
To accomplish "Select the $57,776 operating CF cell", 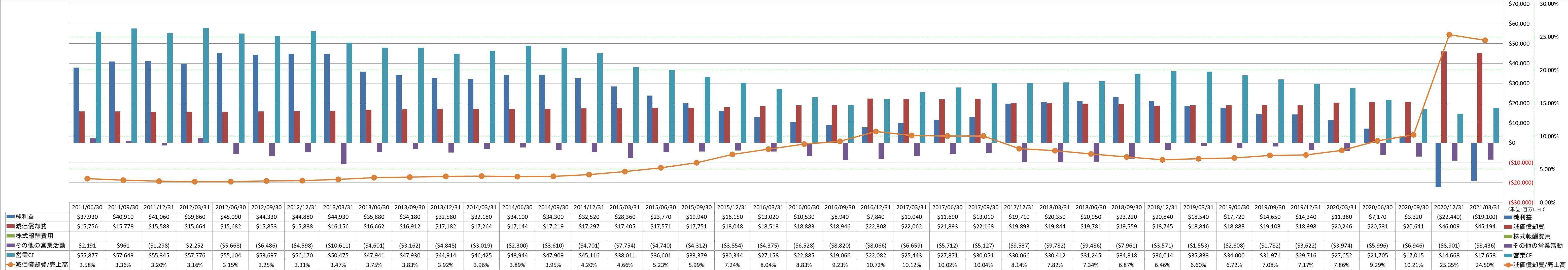I will click(195, 255).
